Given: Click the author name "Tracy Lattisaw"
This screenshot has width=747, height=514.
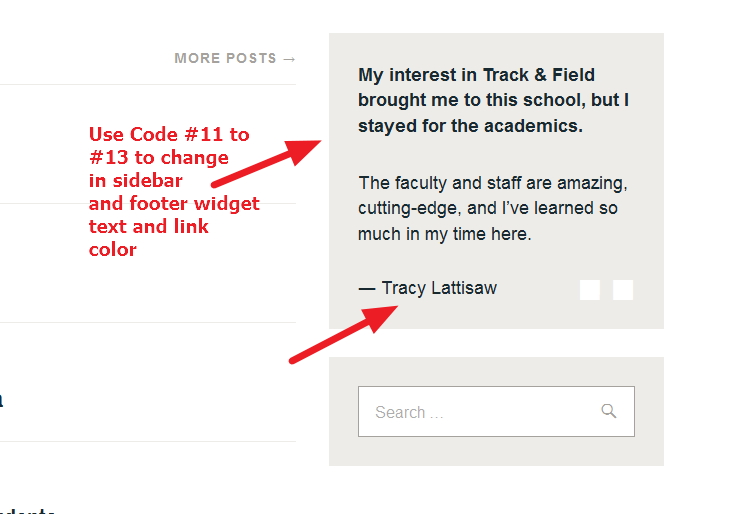Looking at the screenshot, I should point(439,288).
